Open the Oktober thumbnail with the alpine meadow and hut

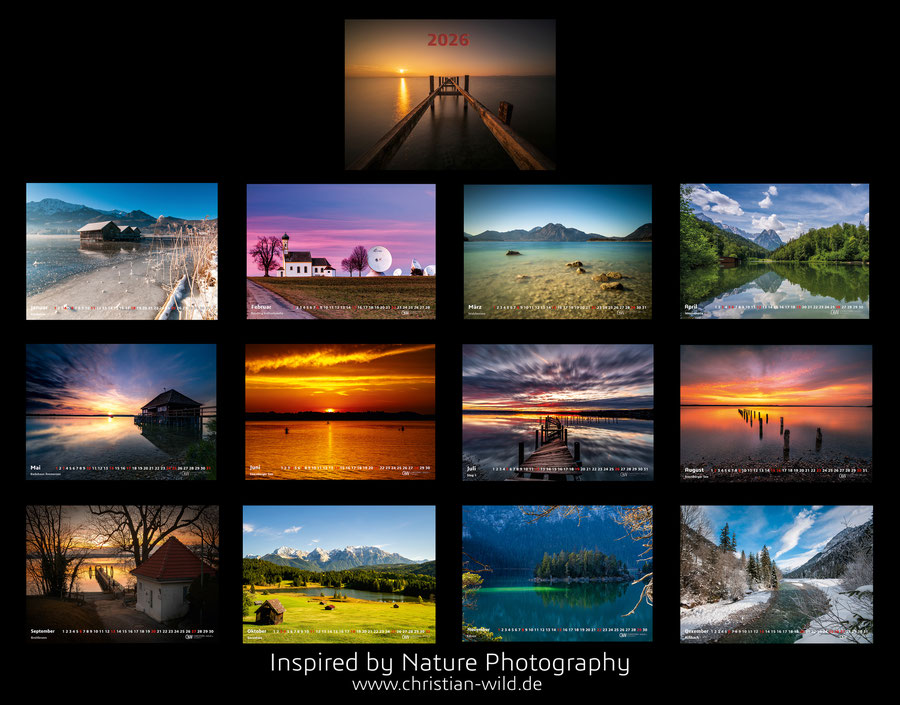tap(339, 574)
